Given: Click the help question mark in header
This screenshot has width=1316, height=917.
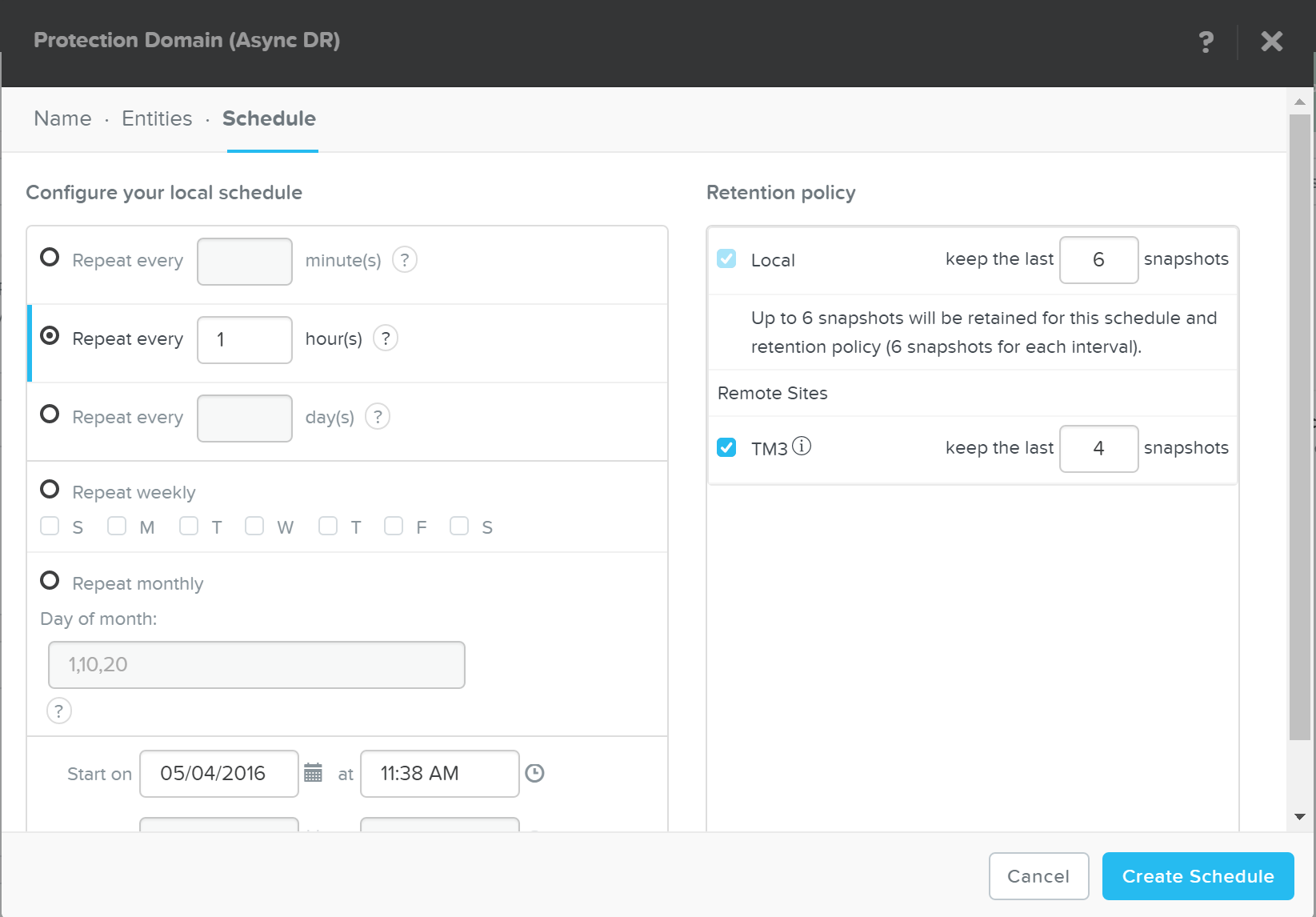Looking at the screenshot, I should coord(1206,42).
